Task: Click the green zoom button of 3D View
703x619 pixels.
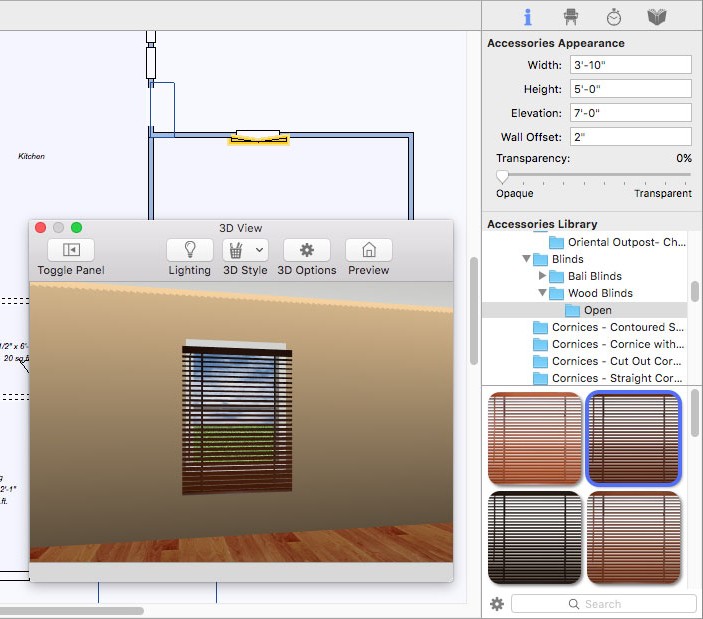Action: pos(77,228)
